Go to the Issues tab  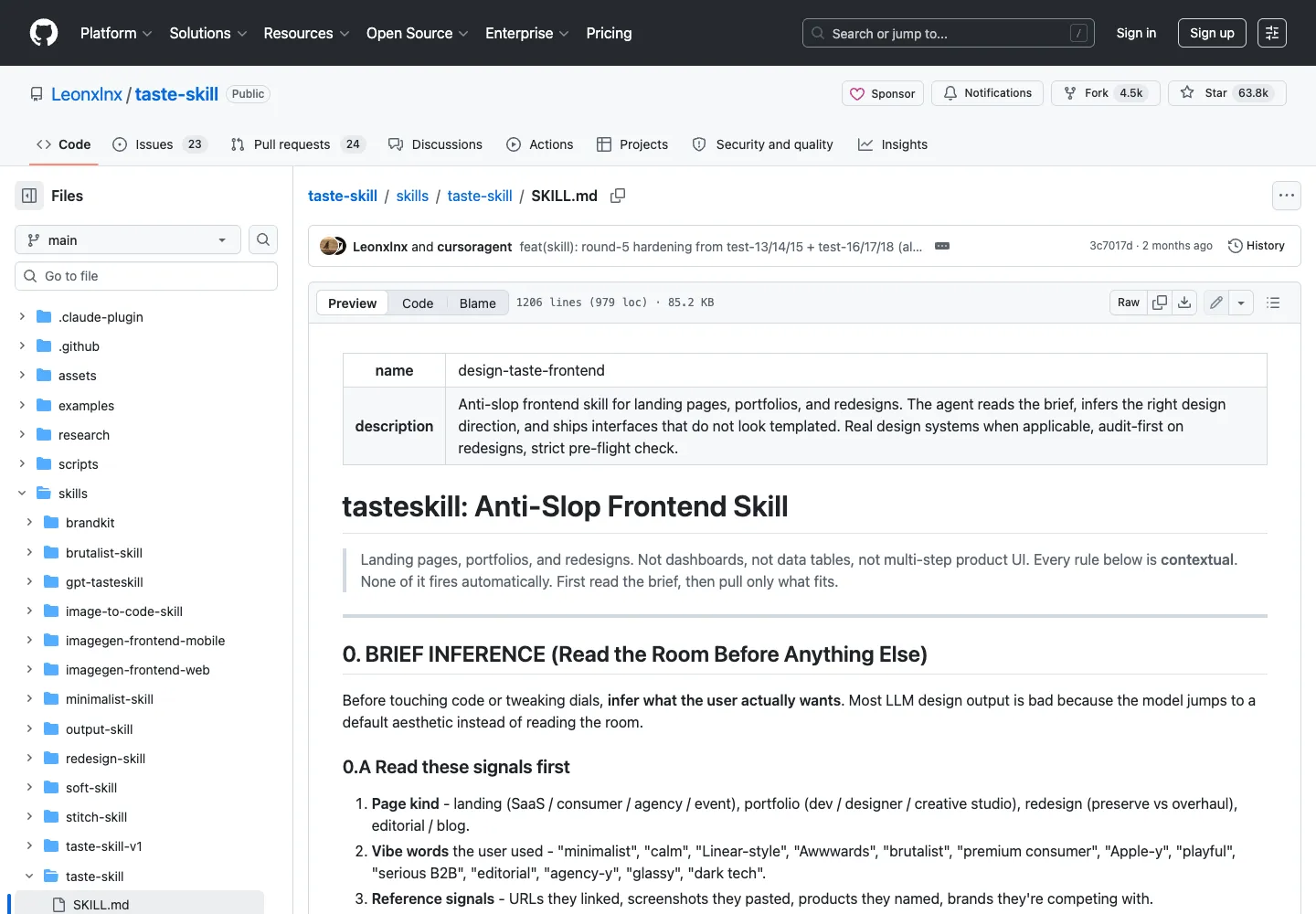tap(160, 144)
